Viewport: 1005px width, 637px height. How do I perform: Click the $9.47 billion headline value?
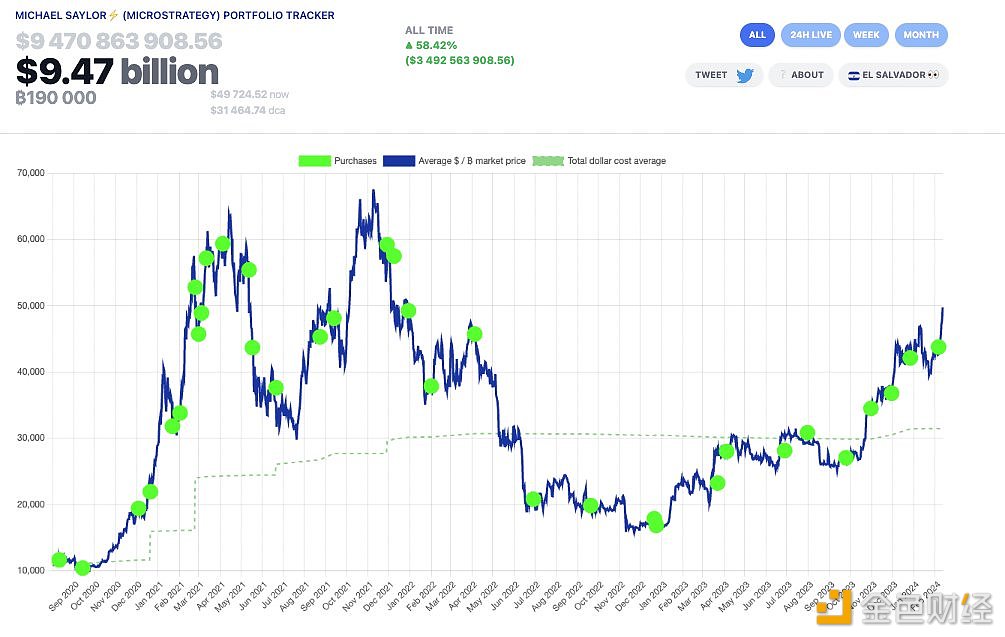tap(117, 71)
